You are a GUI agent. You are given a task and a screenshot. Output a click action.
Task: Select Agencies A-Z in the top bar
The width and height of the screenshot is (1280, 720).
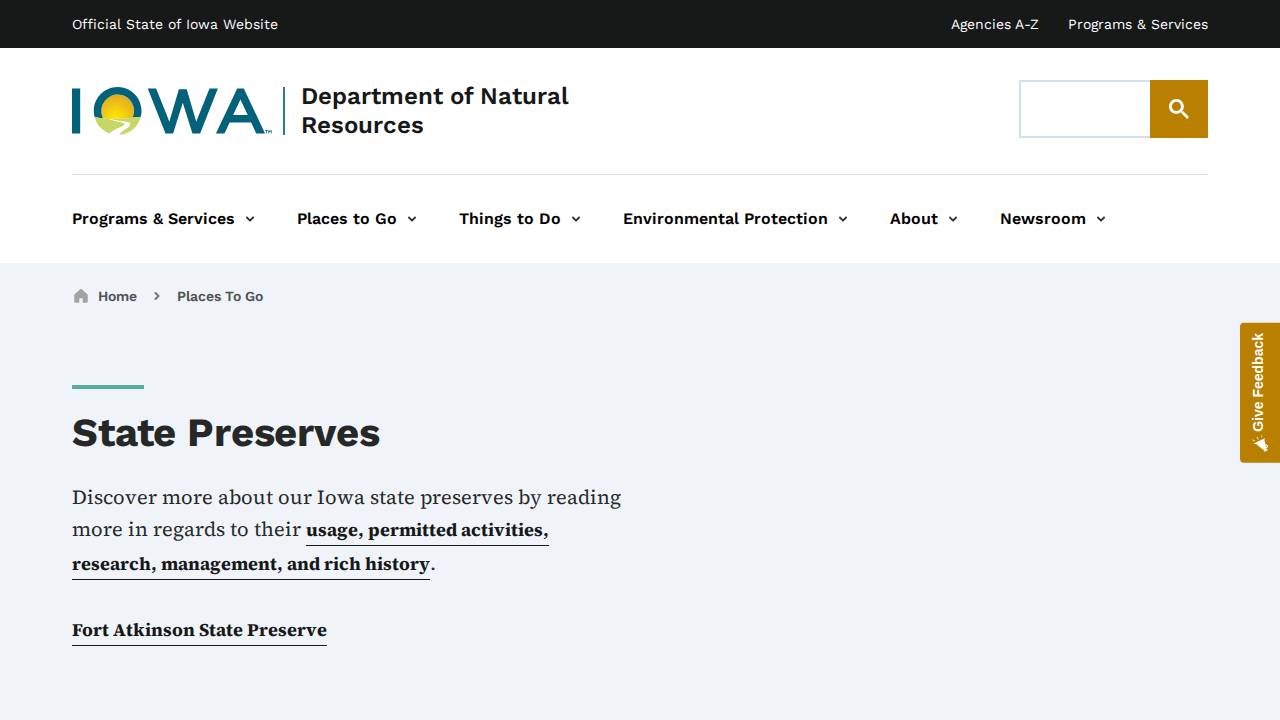click(994, 24)
